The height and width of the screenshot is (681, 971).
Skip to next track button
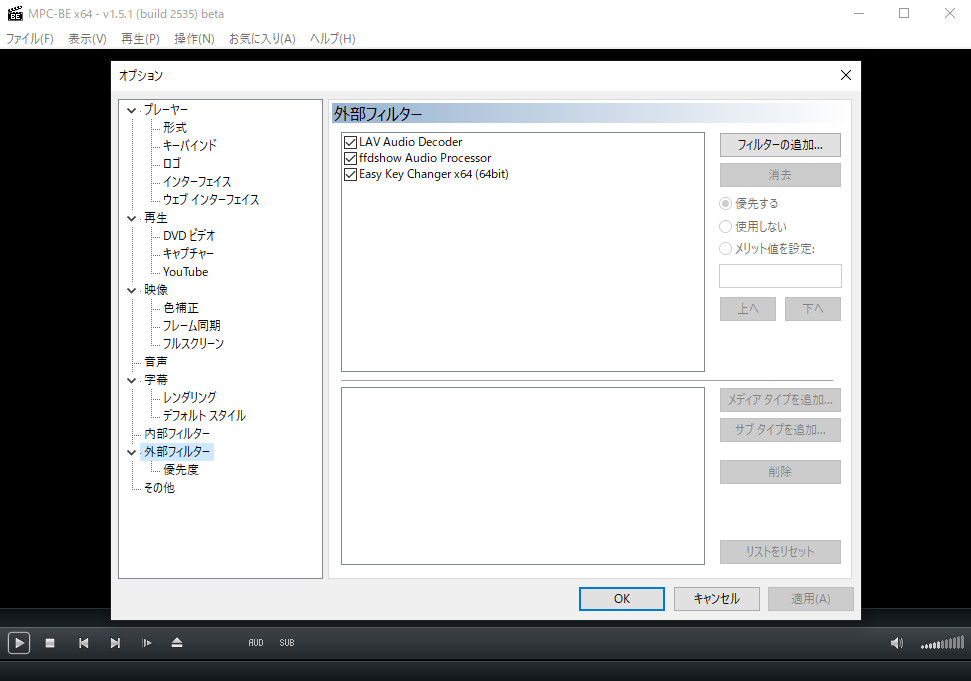115,643
